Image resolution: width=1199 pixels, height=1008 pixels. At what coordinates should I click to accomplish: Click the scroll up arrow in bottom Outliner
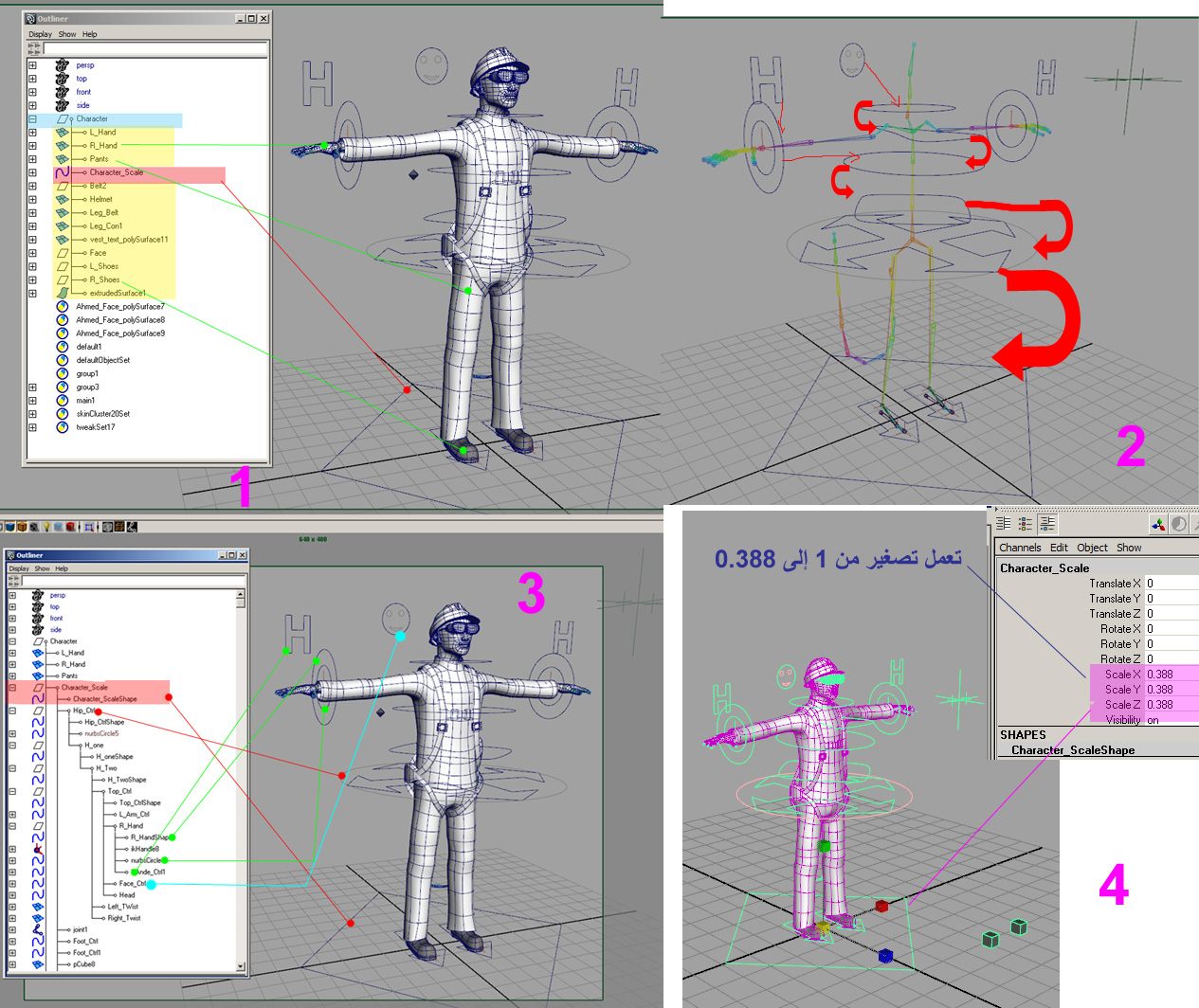(241, 593)
